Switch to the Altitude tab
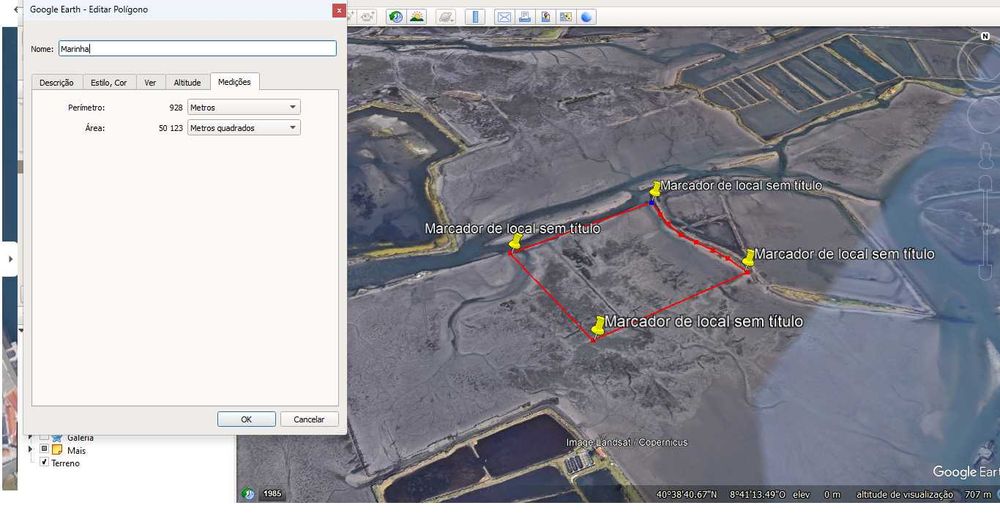The height and width of the screenshot is (527, 1000). coord(188,82)
